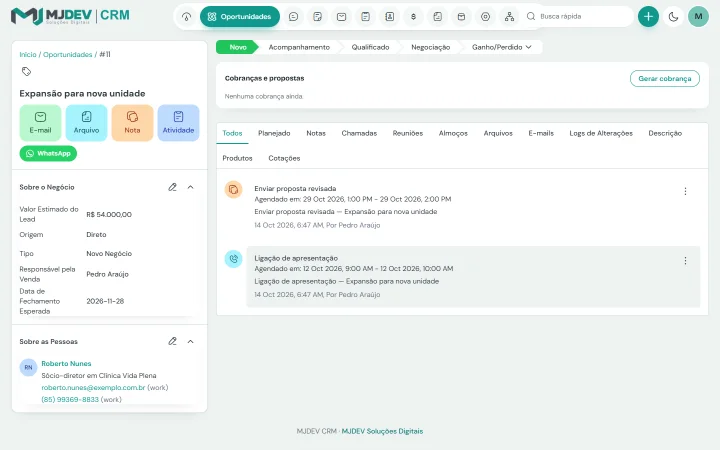The image size is (720, 450).
Task: Set pipeline stage to Negociação
Action: point(430,47)
